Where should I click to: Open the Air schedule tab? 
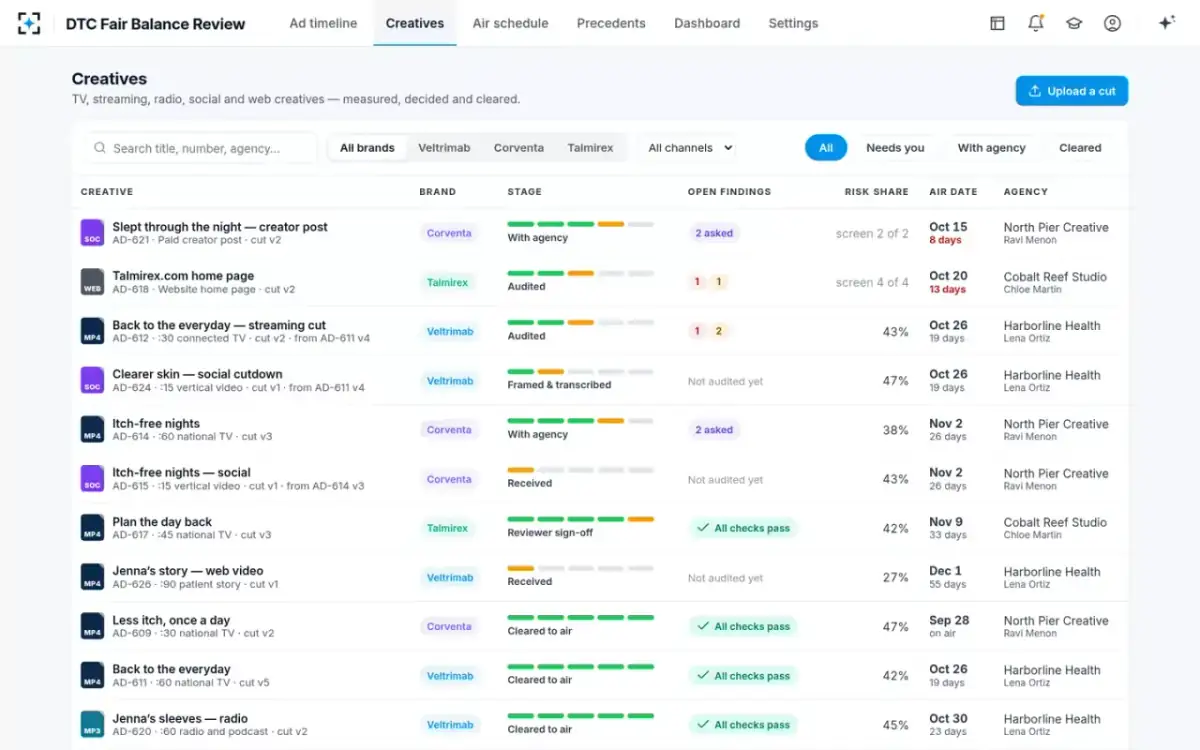(510, 23)
